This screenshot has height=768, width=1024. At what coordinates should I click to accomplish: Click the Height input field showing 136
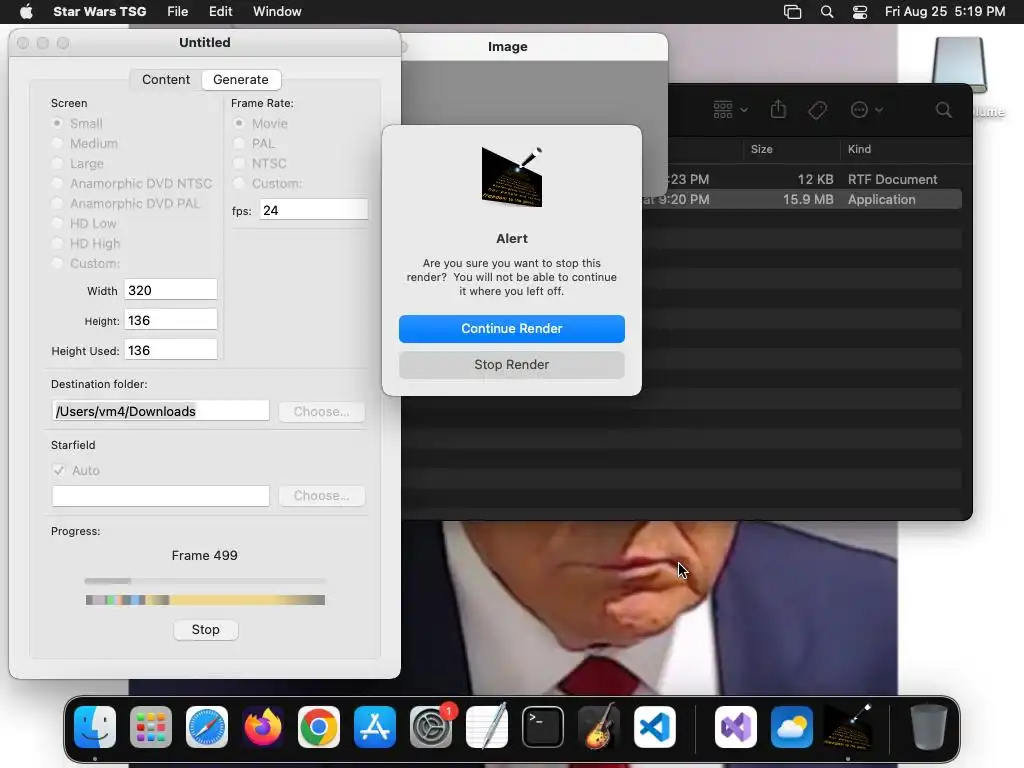point(171,320)
